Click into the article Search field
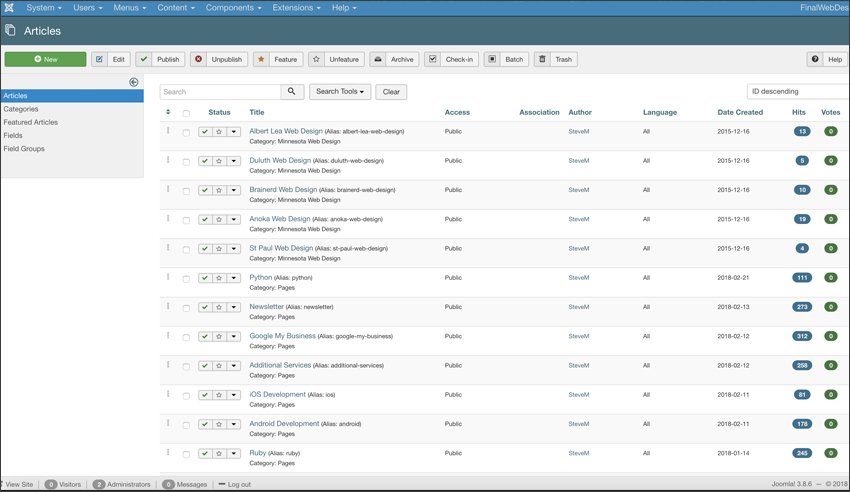The width and height of the screenshot is (850, 492). click(221, 92)
